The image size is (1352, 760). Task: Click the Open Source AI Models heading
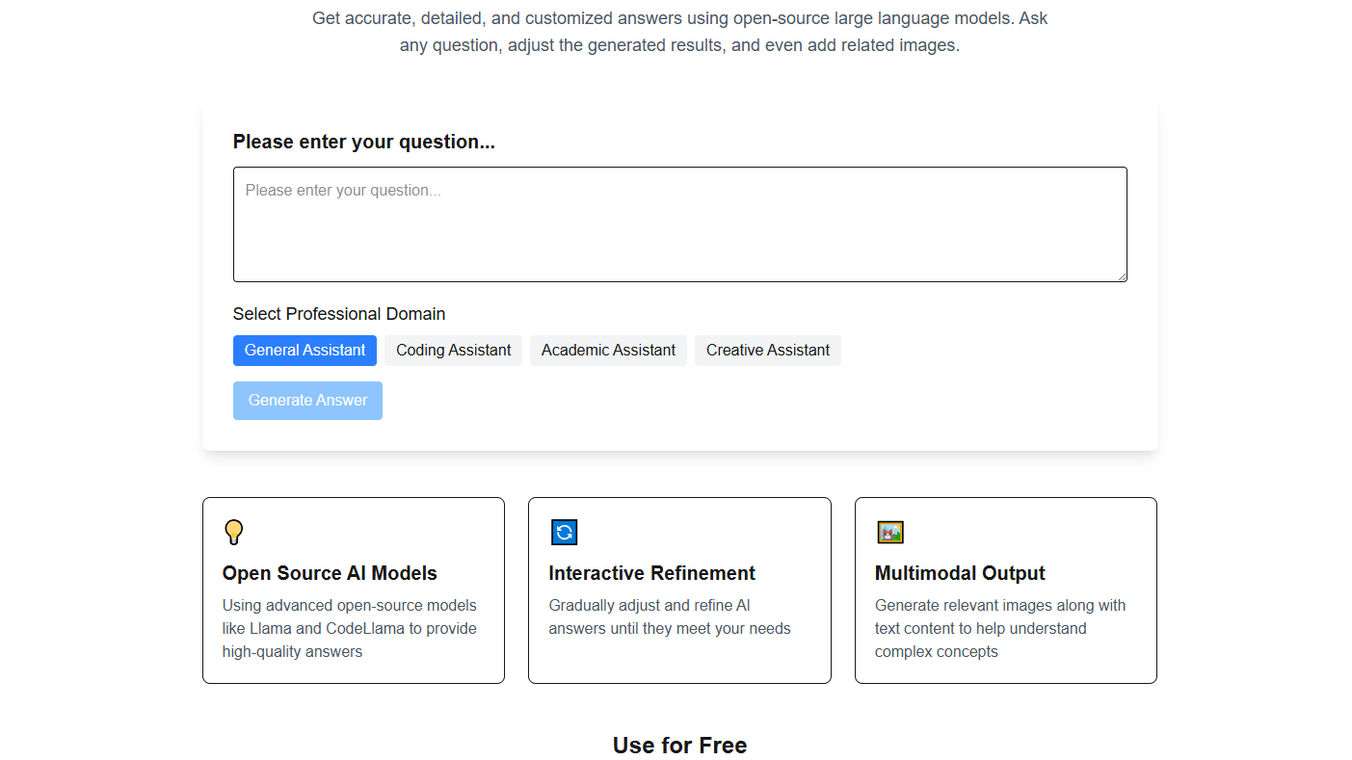coord(330,573)
